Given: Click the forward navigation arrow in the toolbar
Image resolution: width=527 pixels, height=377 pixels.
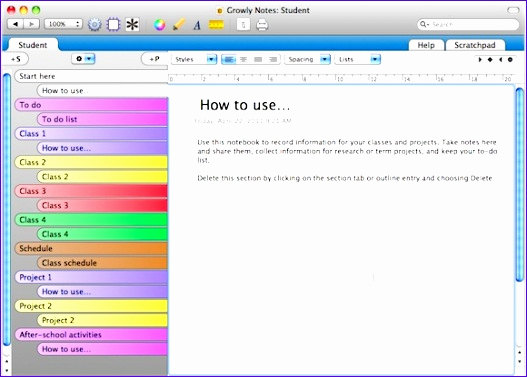Looking at the screenshot, I should (x=32, y=24).
